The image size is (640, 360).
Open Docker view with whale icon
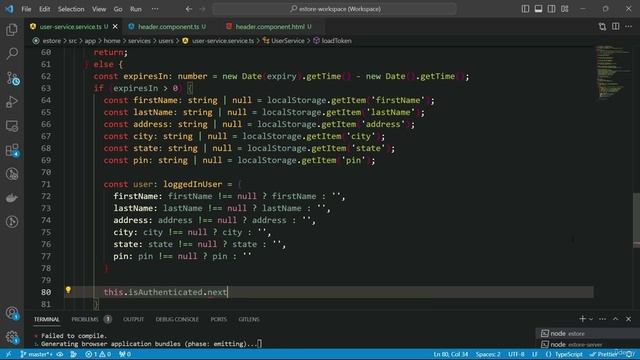pyautogui.click(x=12, y=198)
